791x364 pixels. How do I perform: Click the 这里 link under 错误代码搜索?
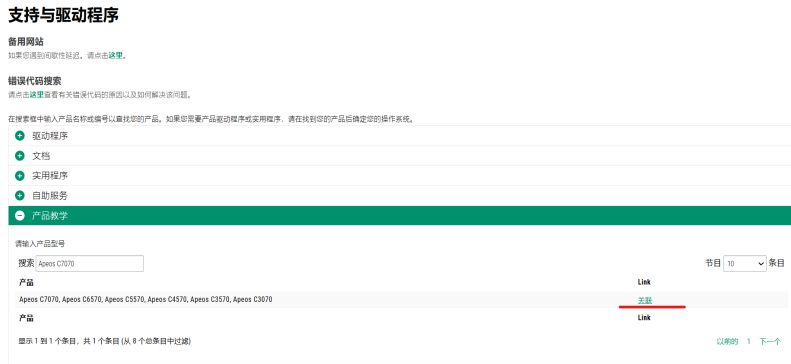coord(36,94)
